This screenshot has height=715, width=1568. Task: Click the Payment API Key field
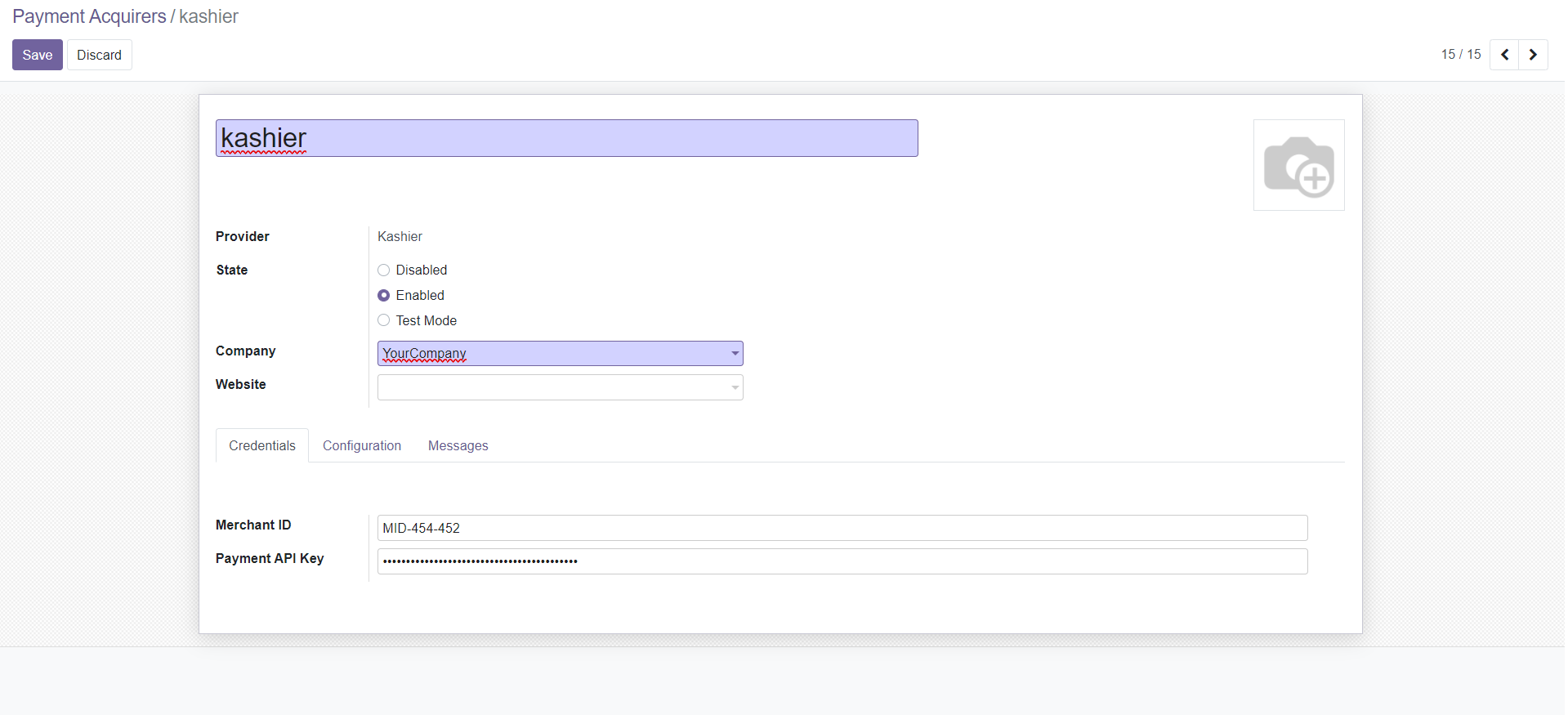(x=842, y=561)
